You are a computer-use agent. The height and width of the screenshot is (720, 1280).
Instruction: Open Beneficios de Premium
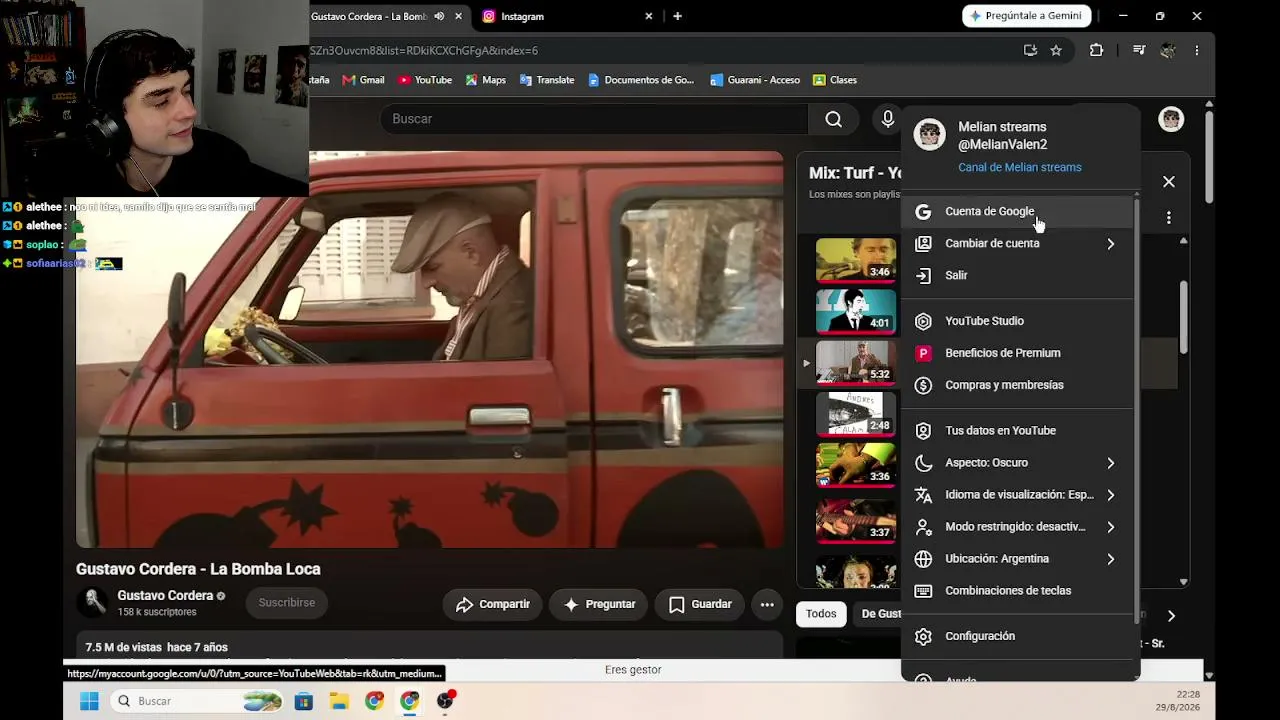click(1018, 353)
